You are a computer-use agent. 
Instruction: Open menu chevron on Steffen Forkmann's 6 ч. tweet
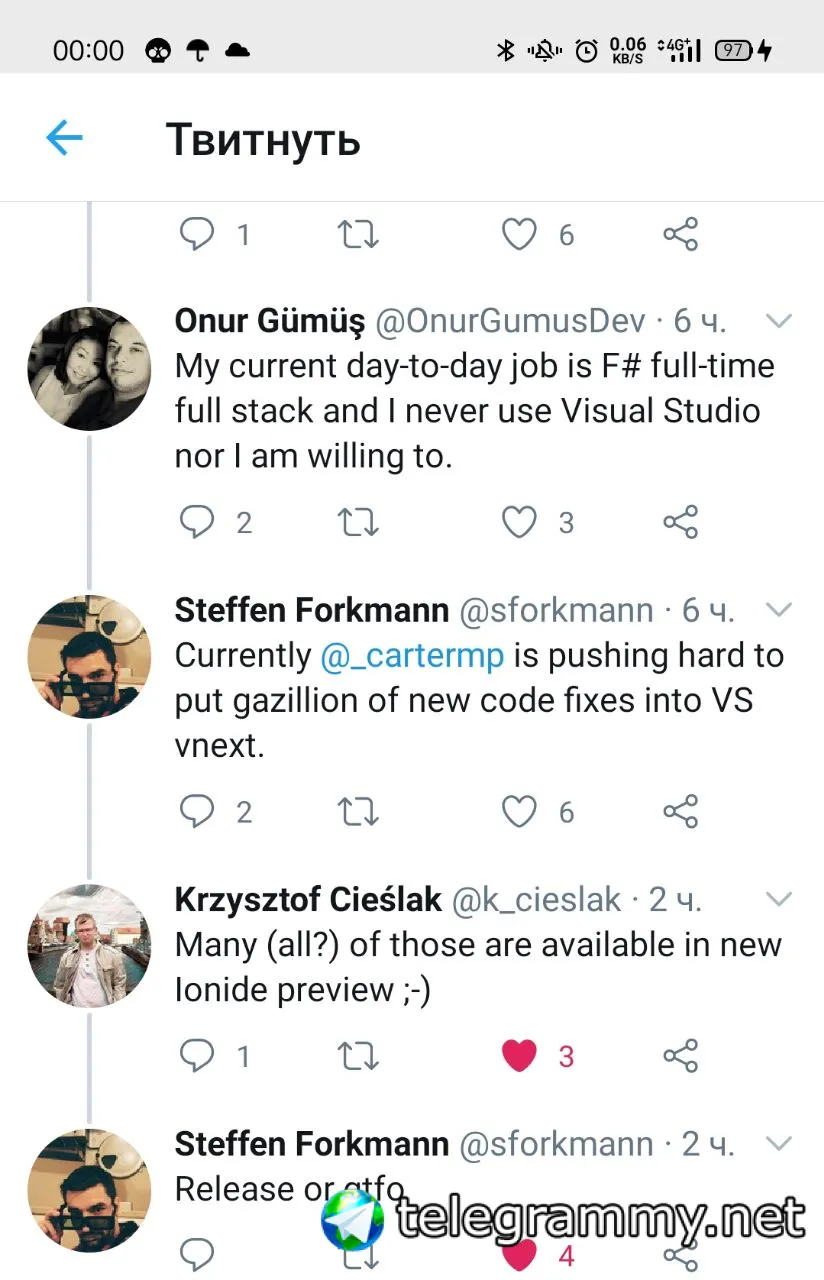click(x=778, y=610)
